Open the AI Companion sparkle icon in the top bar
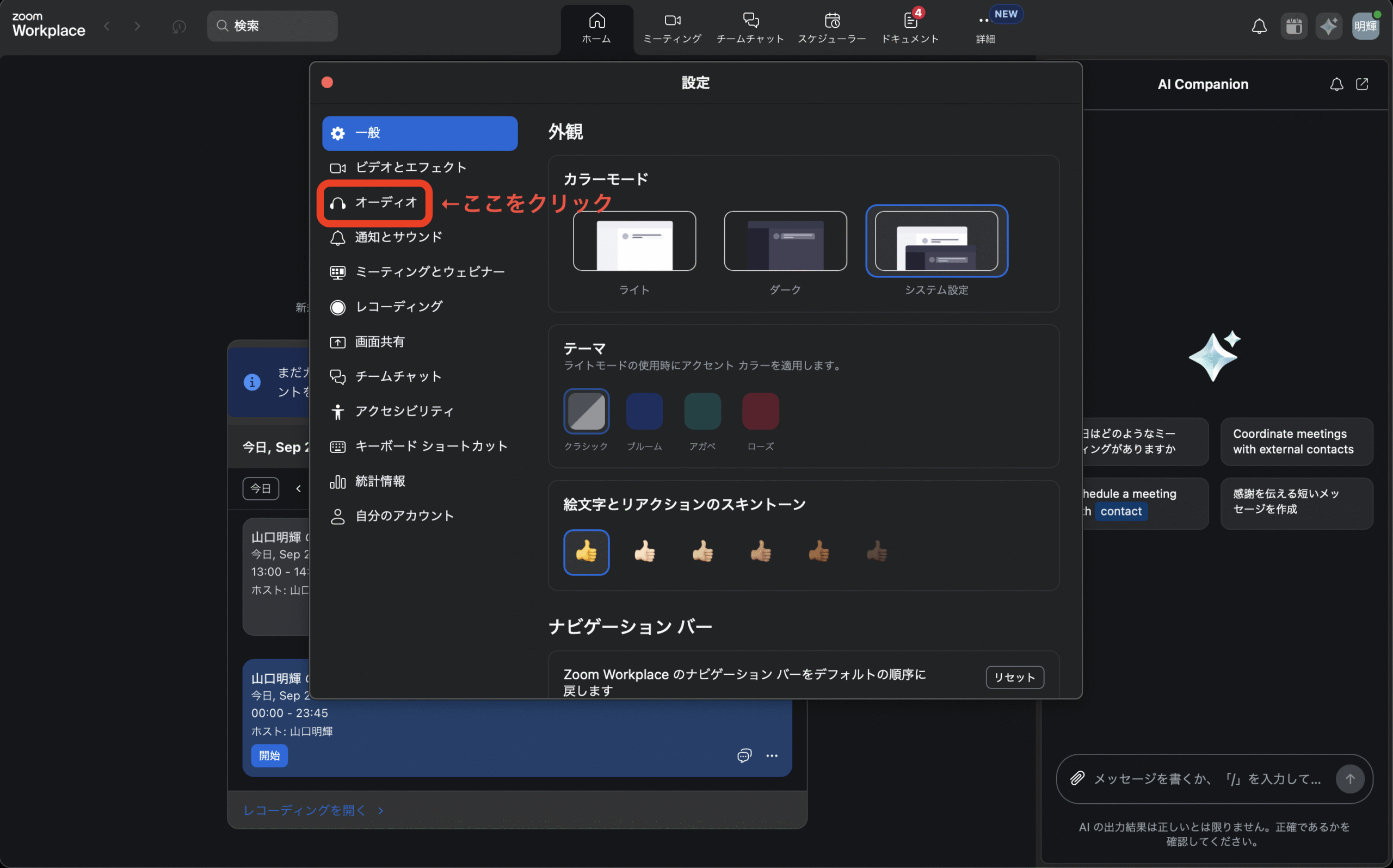Screen dimensions: 1393x868 tap(1328, 27)
